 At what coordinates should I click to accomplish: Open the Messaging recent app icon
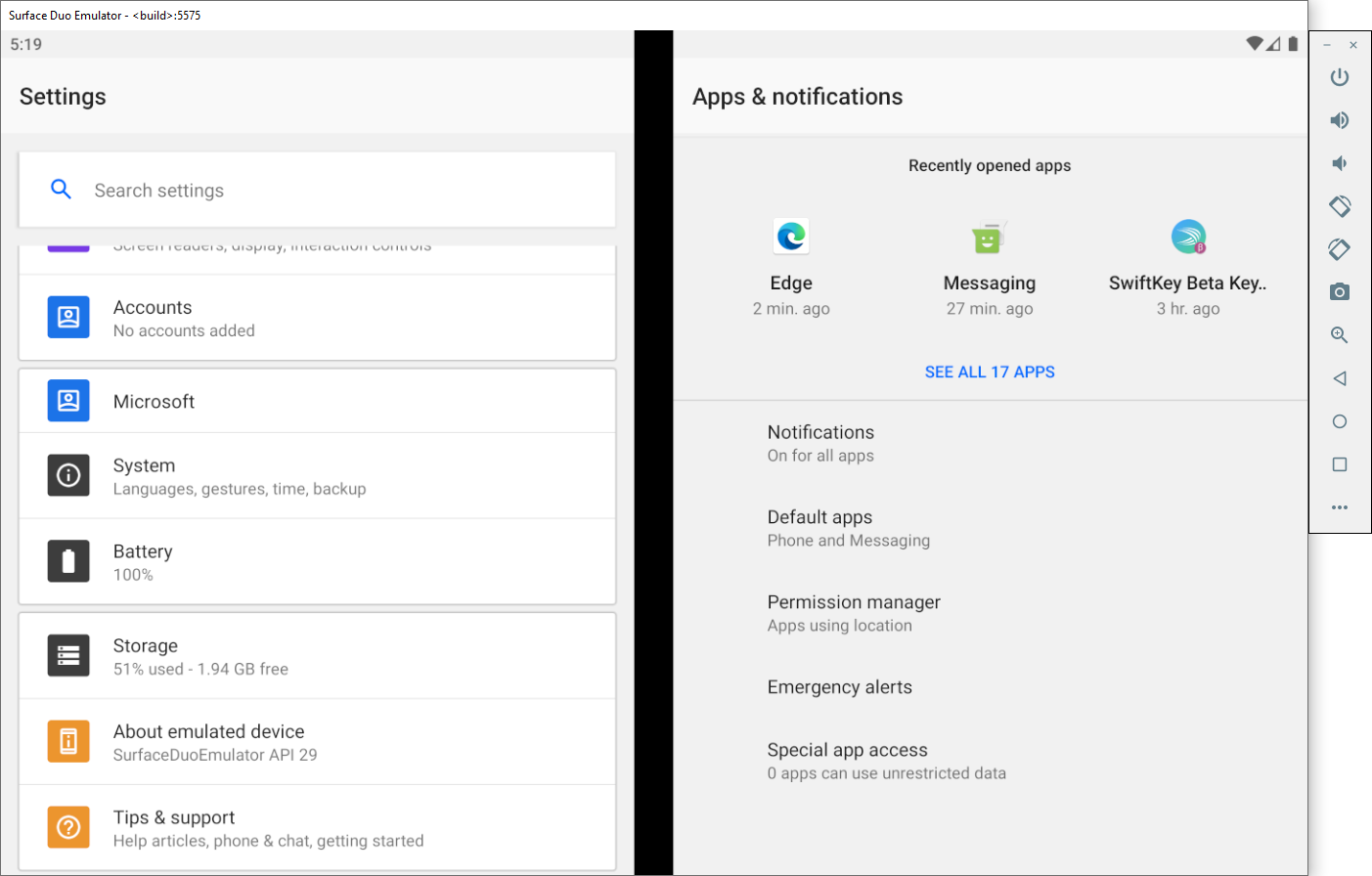pos(989,237)
